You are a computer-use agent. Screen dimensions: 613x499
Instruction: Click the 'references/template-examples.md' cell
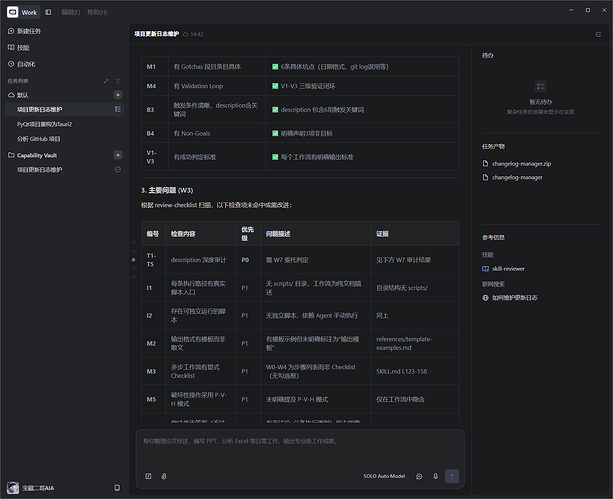[x=415, y=343]
